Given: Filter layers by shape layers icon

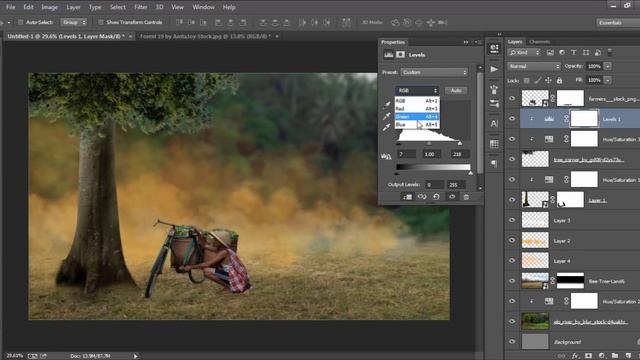Looking at the screenshot, I should click(x=586, y=53).
